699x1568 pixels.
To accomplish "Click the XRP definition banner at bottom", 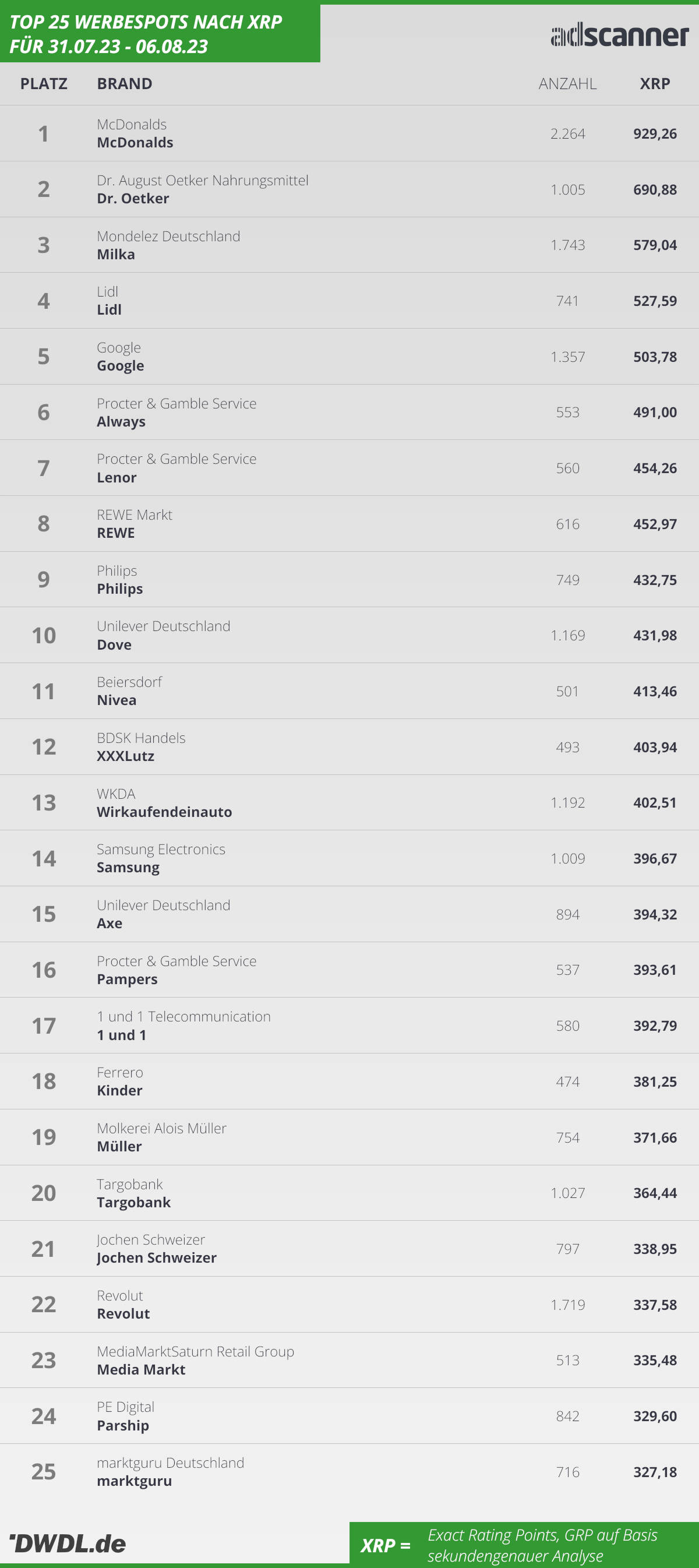I will point(524,1545).
